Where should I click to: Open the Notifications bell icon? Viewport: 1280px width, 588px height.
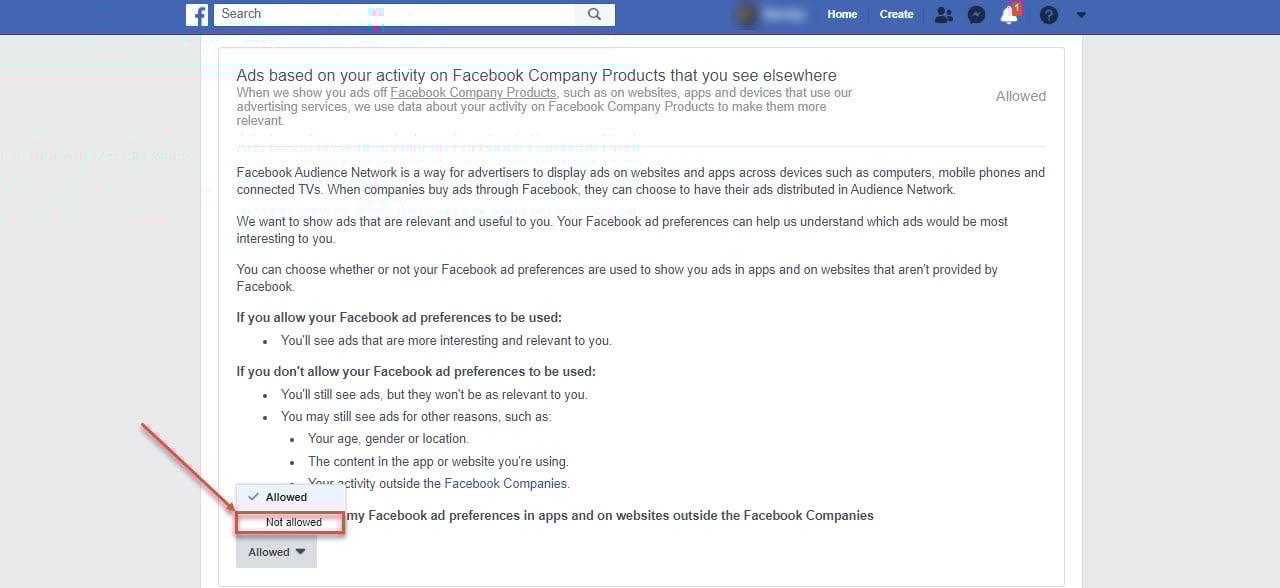1009,15
